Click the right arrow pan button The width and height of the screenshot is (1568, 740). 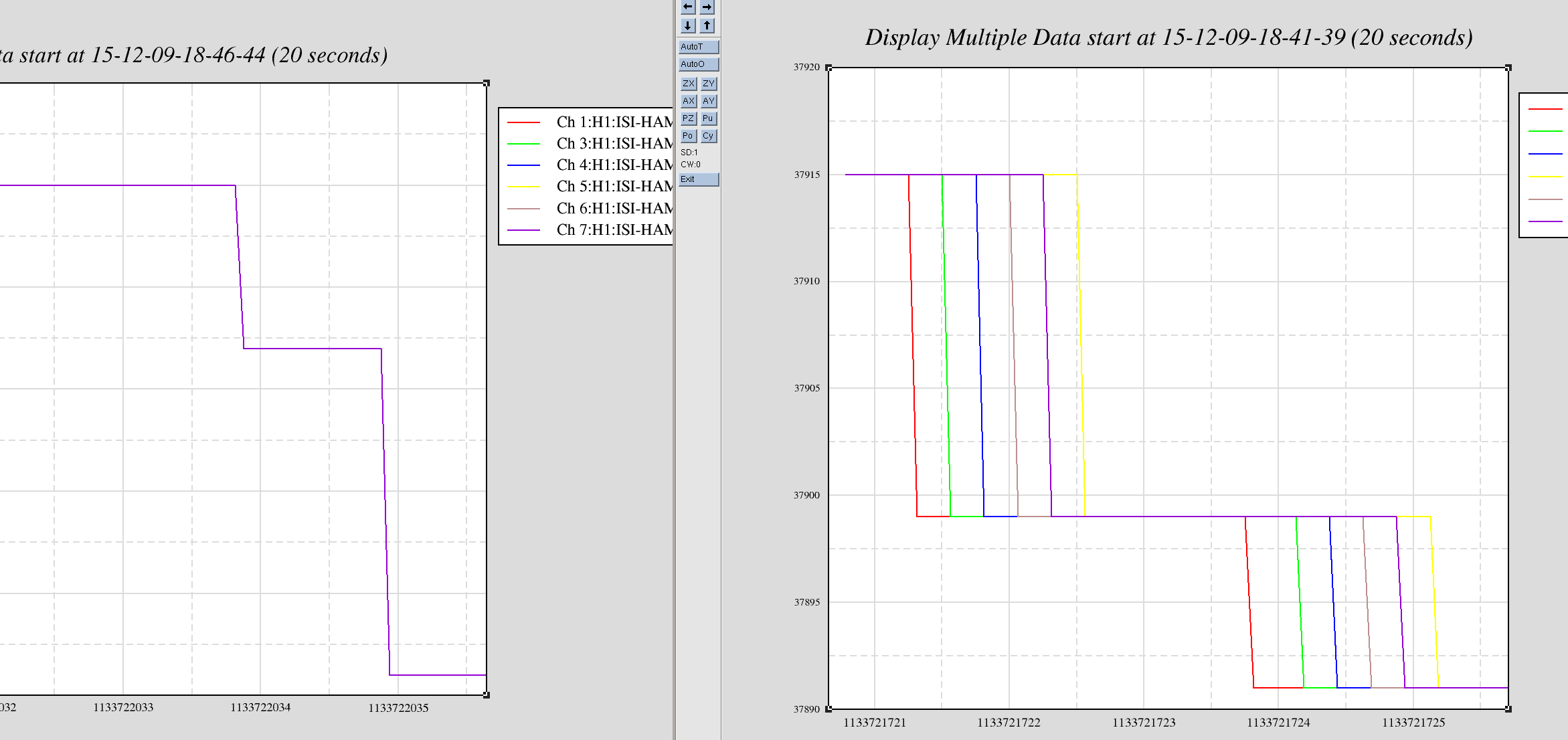pos(707,7)
